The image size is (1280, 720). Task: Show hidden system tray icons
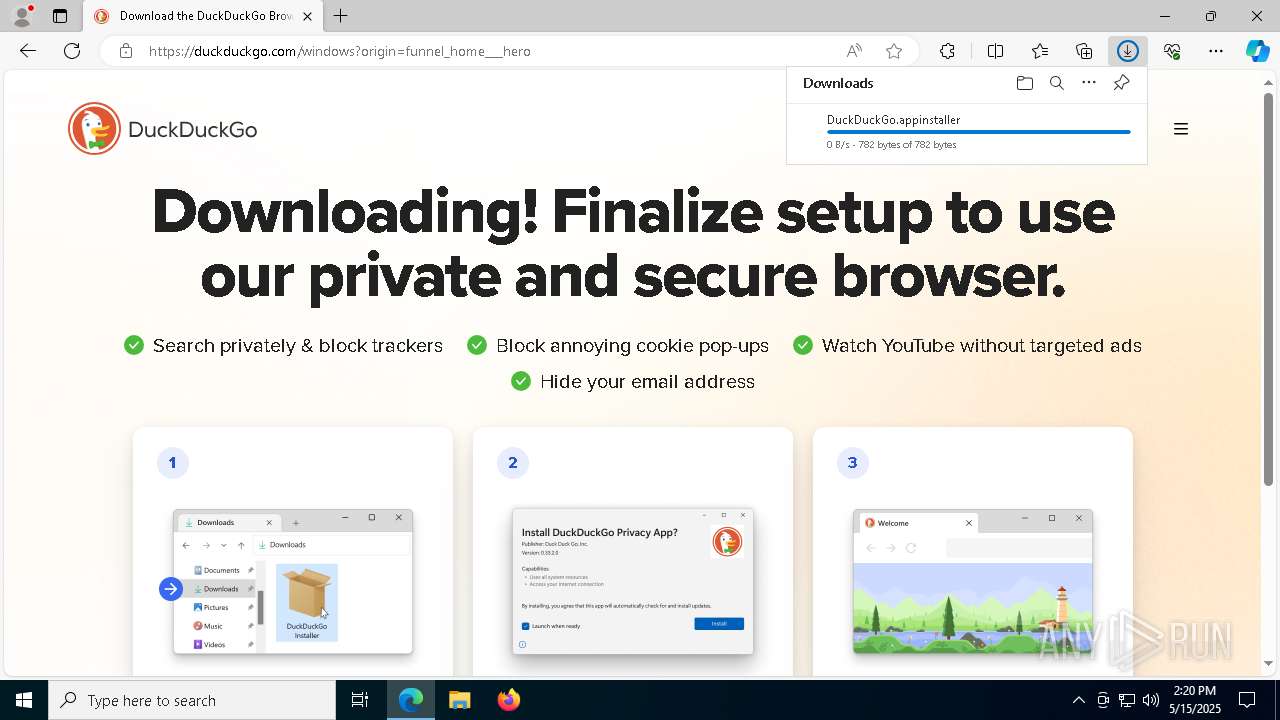(x=1078, y=700)
